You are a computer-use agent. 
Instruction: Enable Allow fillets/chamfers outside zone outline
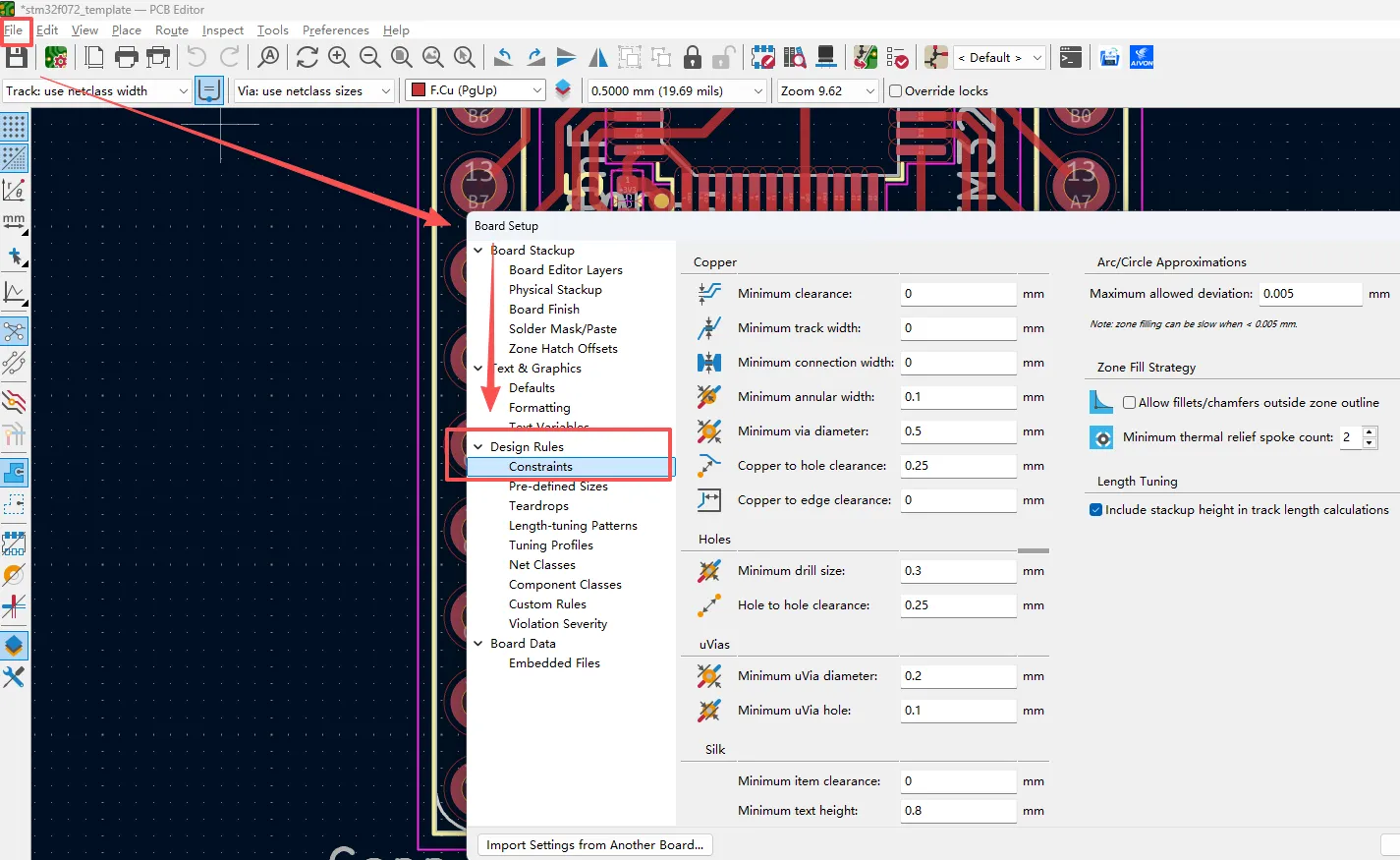pyautogui.click(x=1129, y=402)
